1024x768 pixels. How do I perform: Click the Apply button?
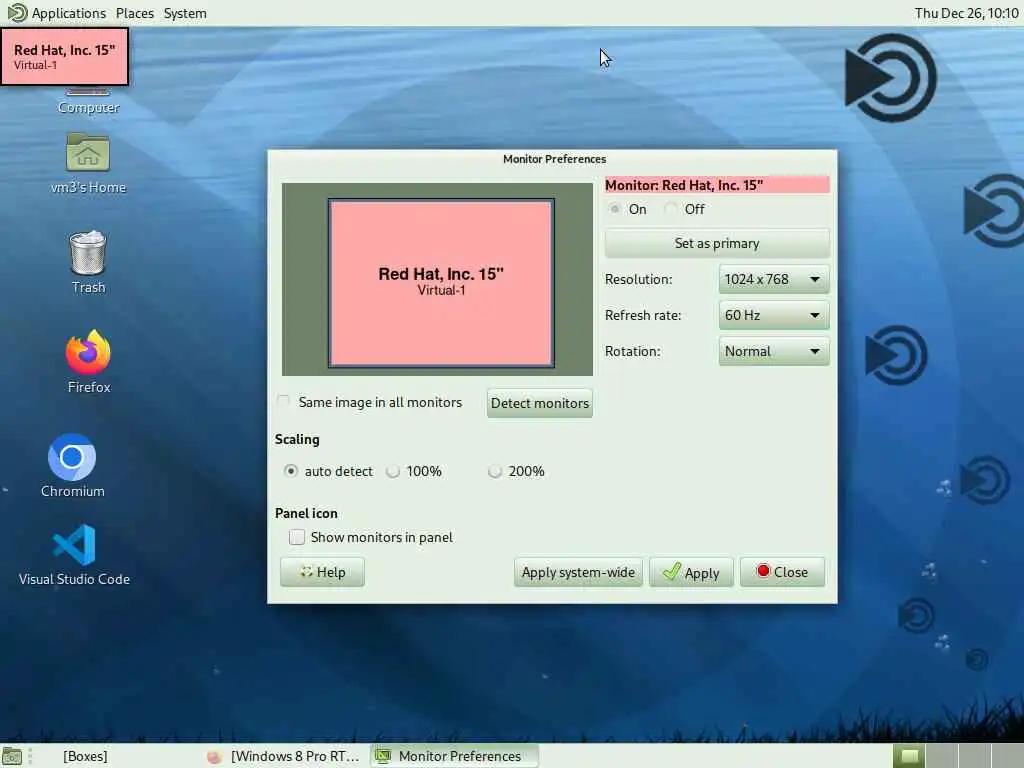(691, 572)
